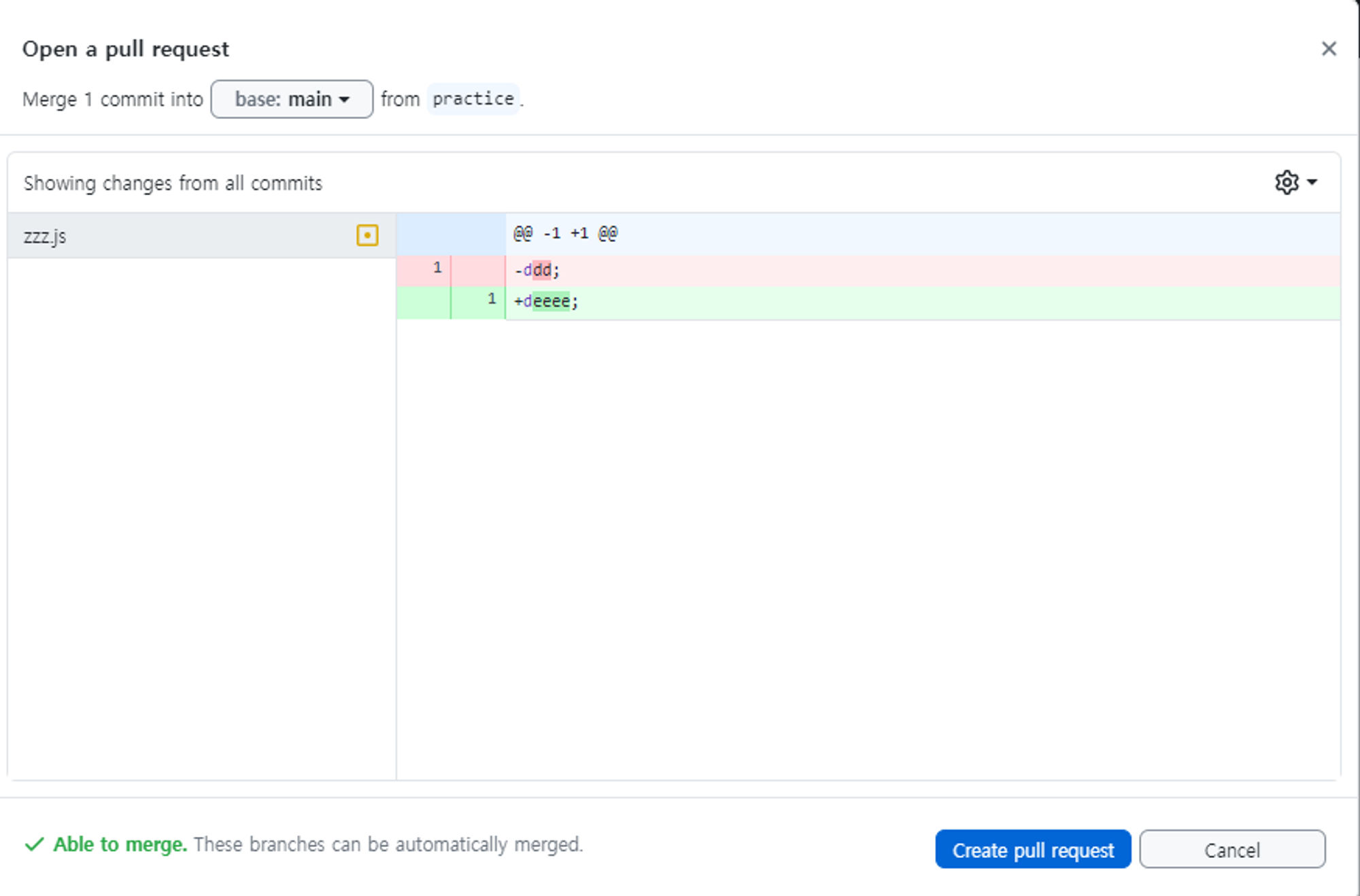Click the green Able to merge checkmark icon

point(34,844)
